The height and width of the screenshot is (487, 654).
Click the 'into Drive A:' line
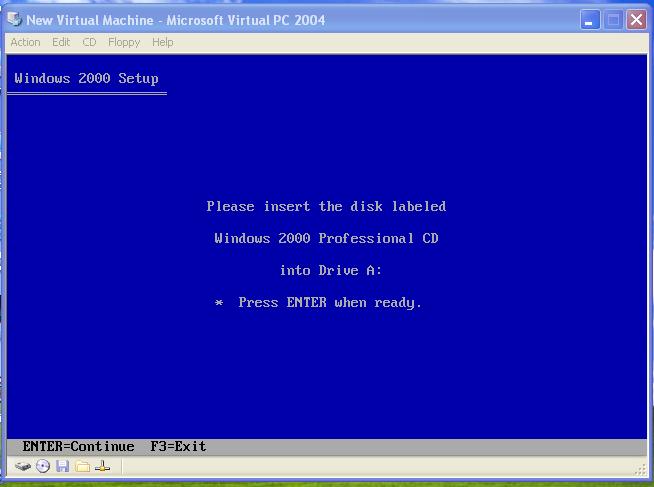coord(331,271)
